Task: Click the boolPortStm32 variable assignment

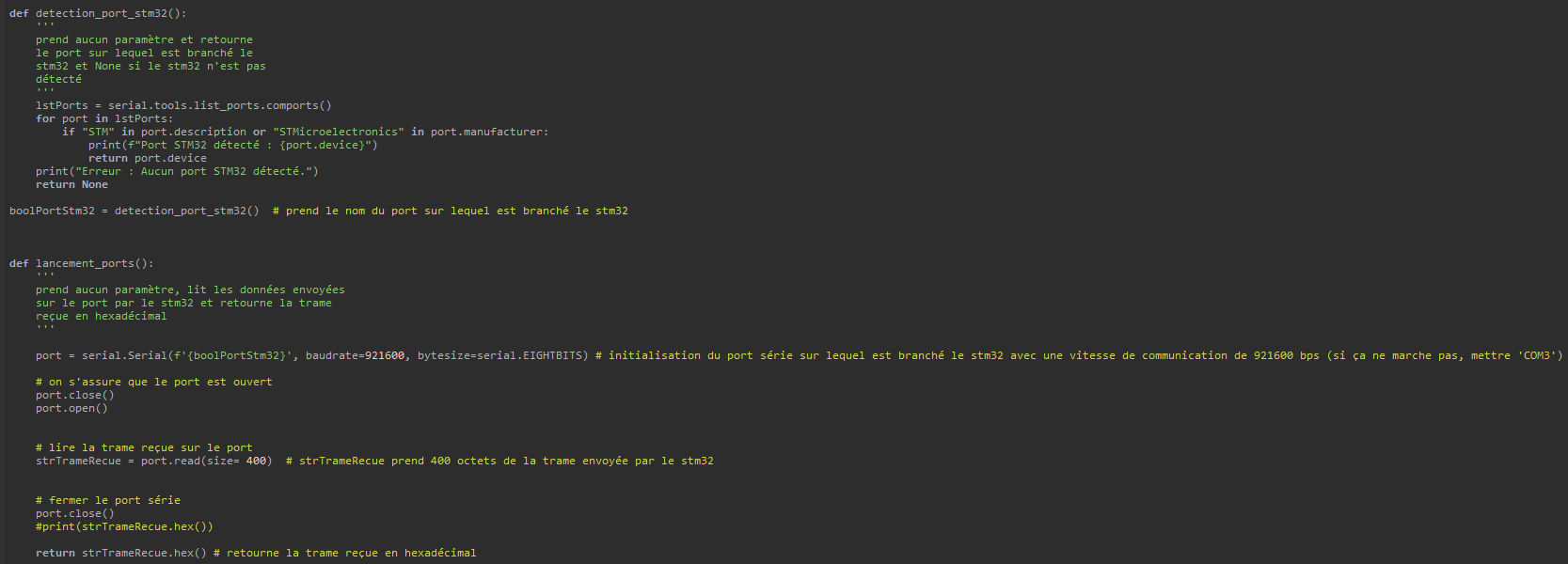Action: (x=135, y=211)
